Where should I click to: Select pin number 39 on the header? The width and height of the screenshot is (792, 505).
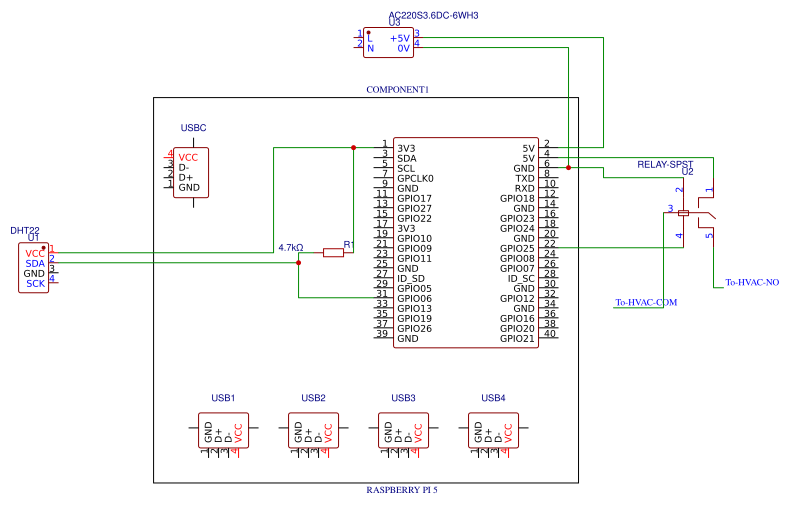pyautogui.click(x=382, y=333)
